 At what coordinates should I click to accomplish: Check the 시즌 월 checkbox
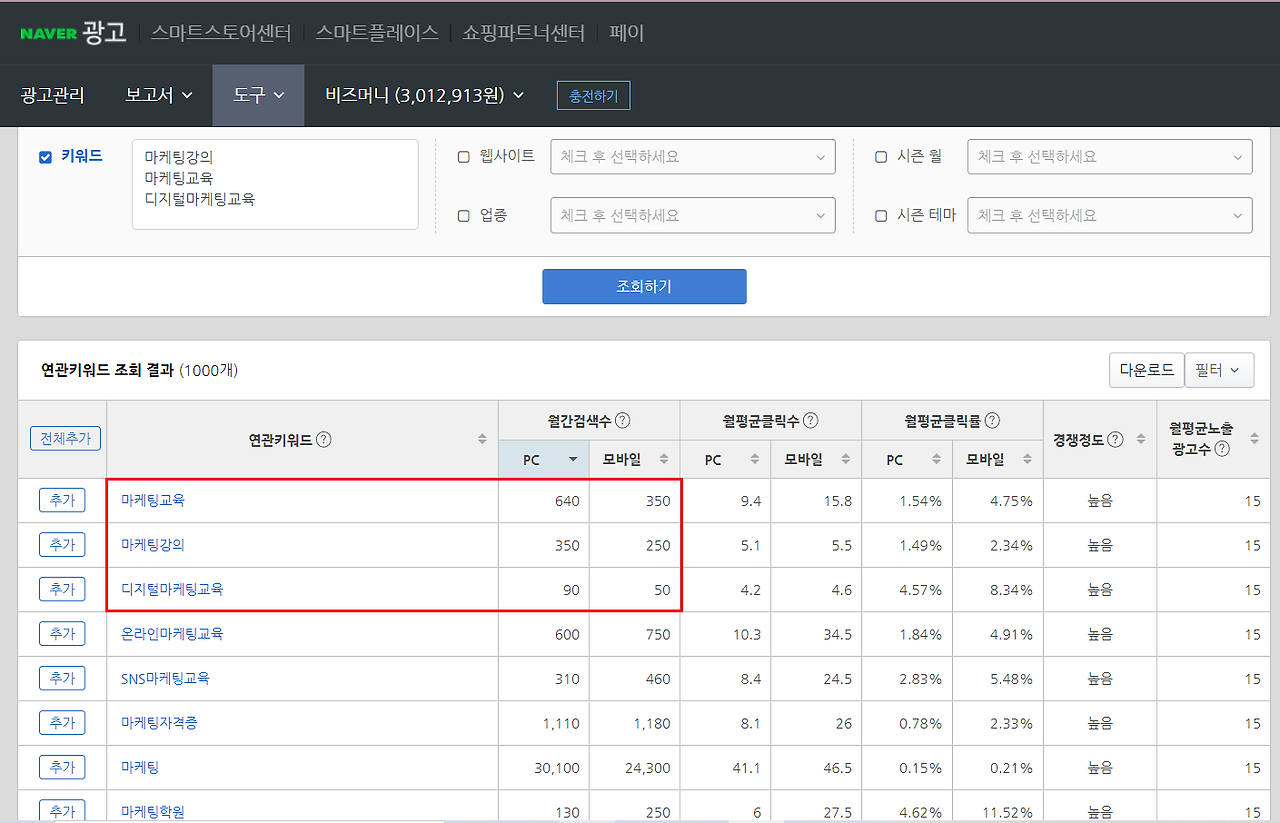(x=881, y=157)
